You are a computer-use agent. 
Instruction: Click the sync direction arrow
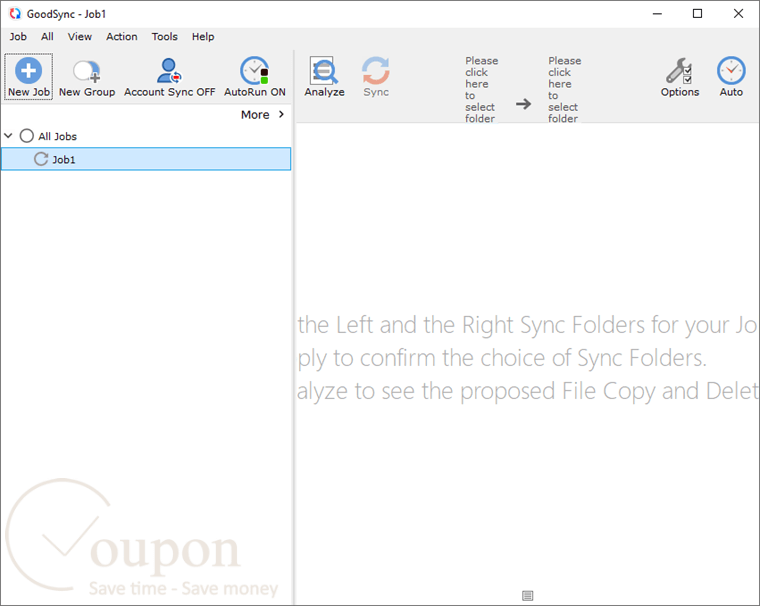523,104
